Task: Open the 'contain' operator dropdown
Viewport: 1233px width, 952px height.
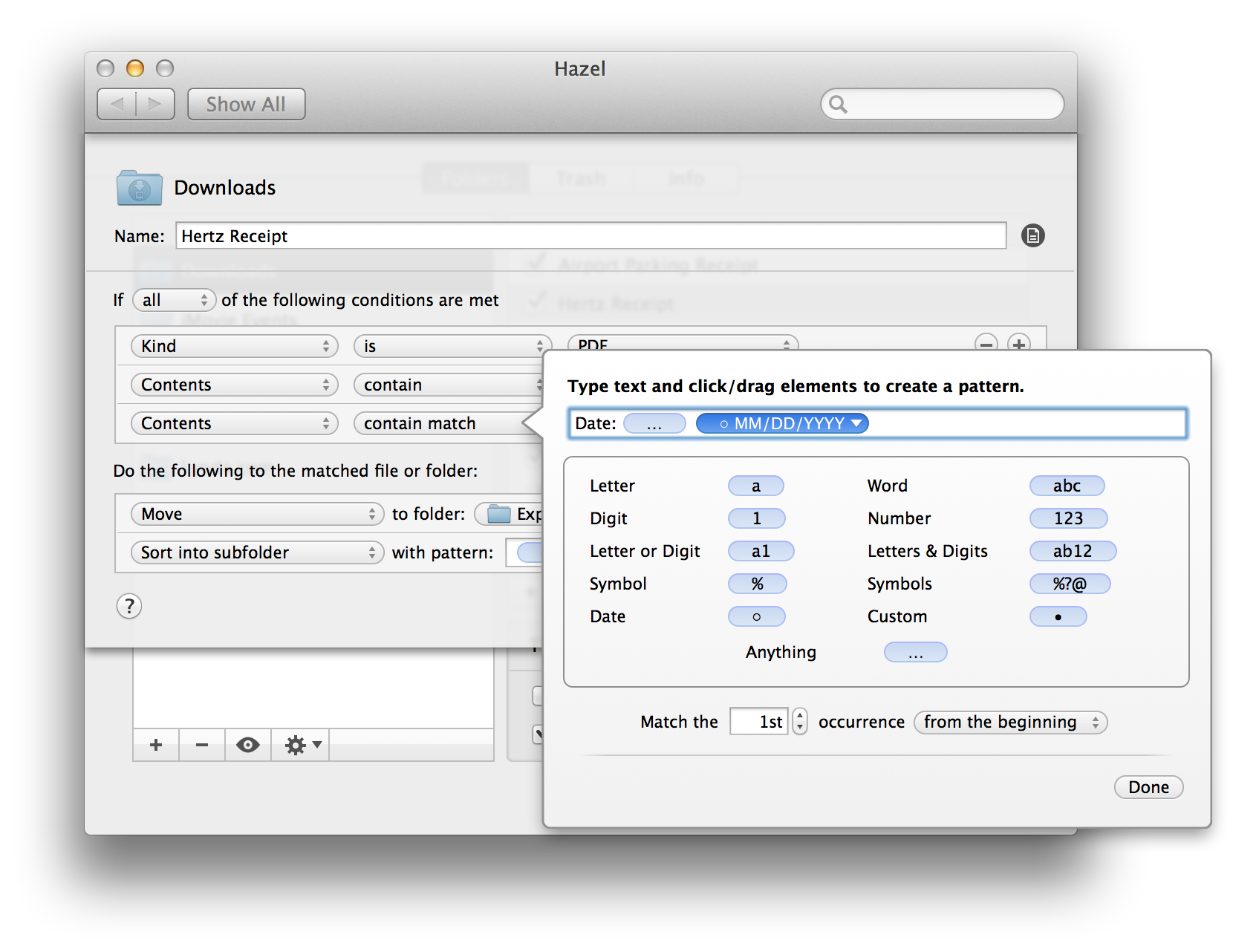Action: click(x=449, y=385)
